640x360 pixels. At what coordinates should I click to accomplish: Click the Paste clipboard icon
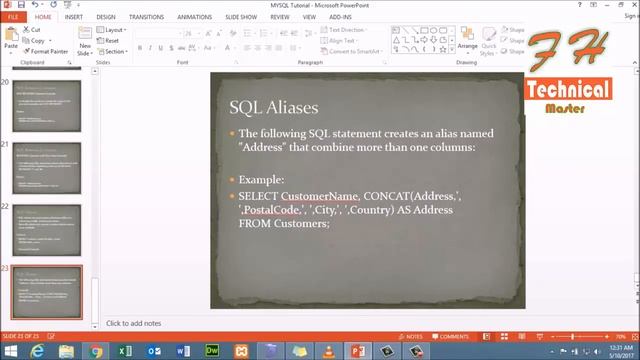[11, 34]
